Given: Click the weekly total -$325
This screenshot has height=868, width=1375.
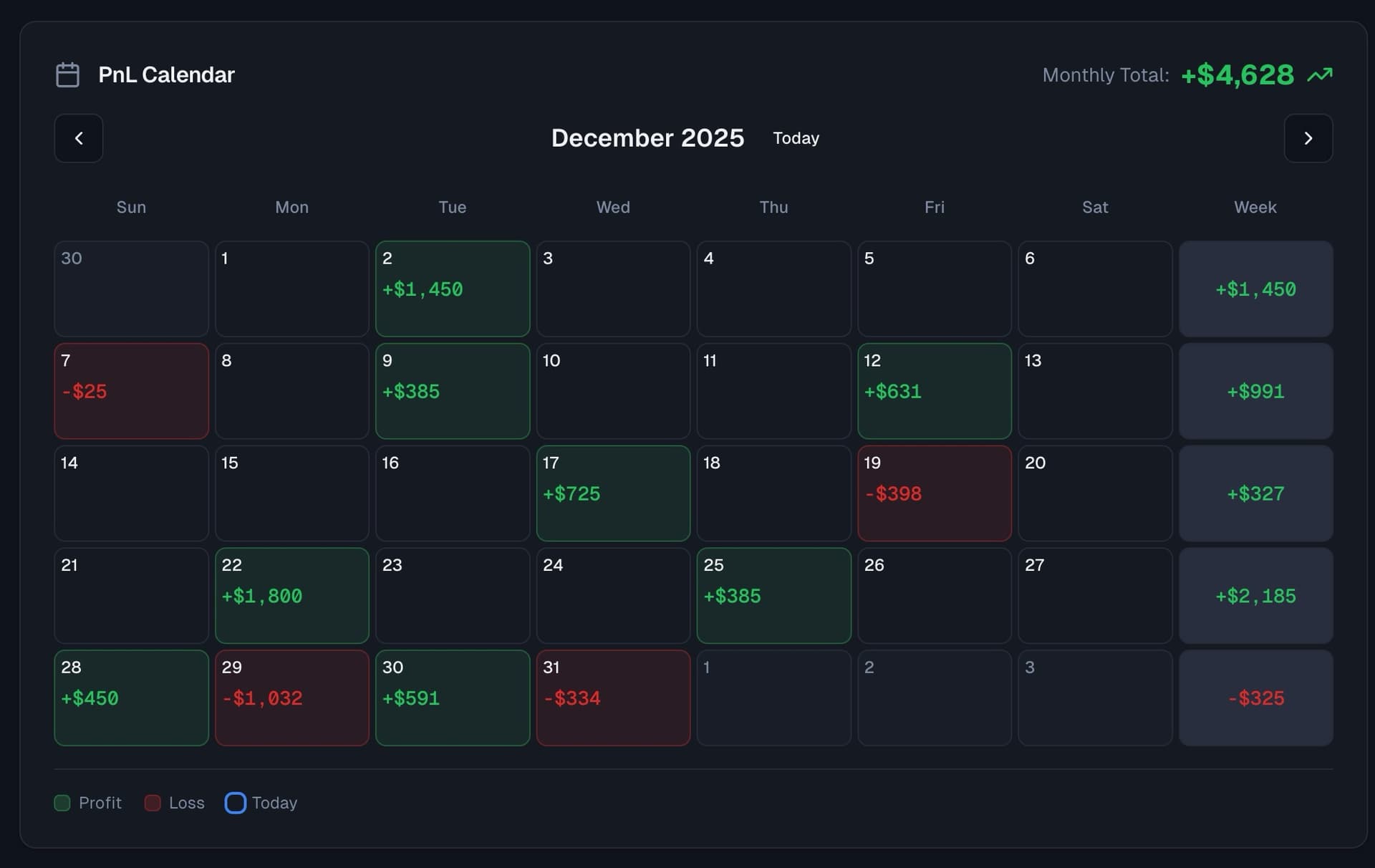Looking at the screenshot, I should click(1255, 698).
